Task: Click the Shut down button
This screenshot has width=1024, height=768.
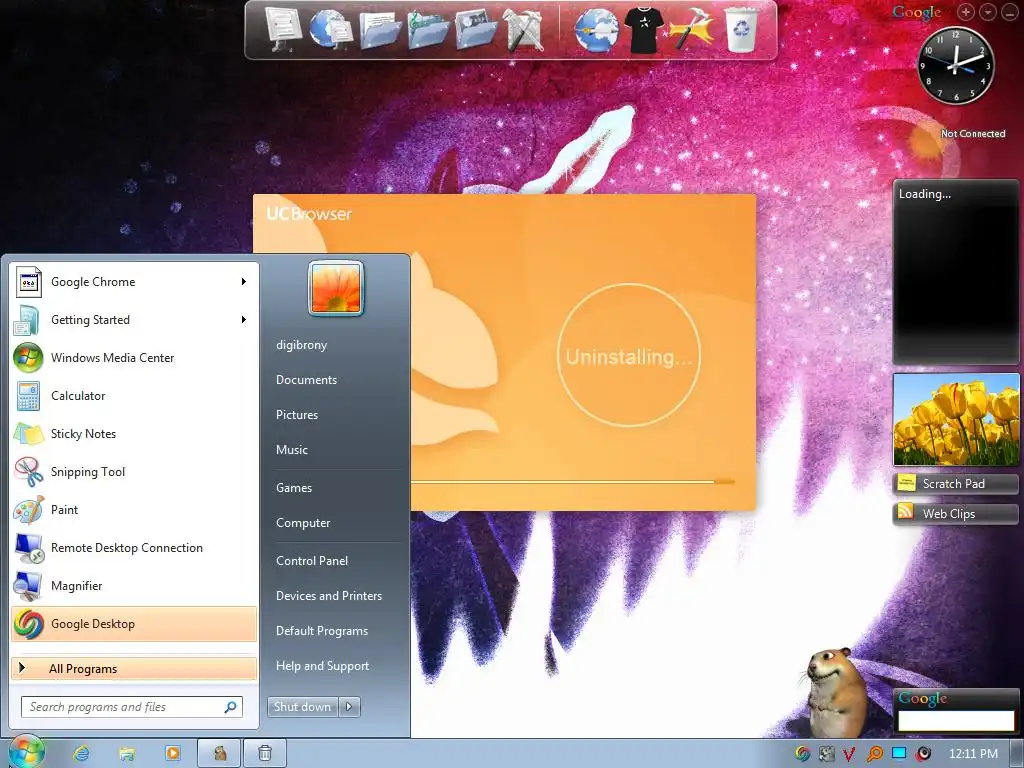Action: tap(302, 707)
